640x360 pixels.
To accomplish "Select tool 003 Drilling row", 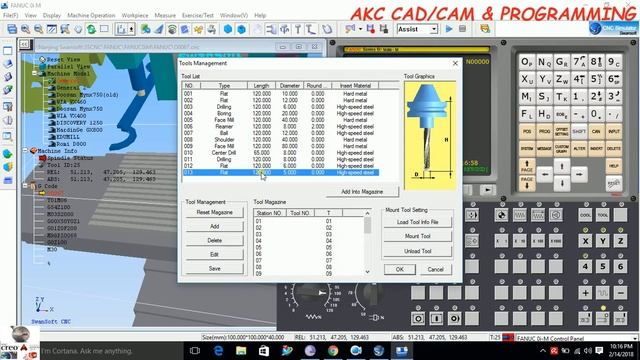I will pos(281,107).
